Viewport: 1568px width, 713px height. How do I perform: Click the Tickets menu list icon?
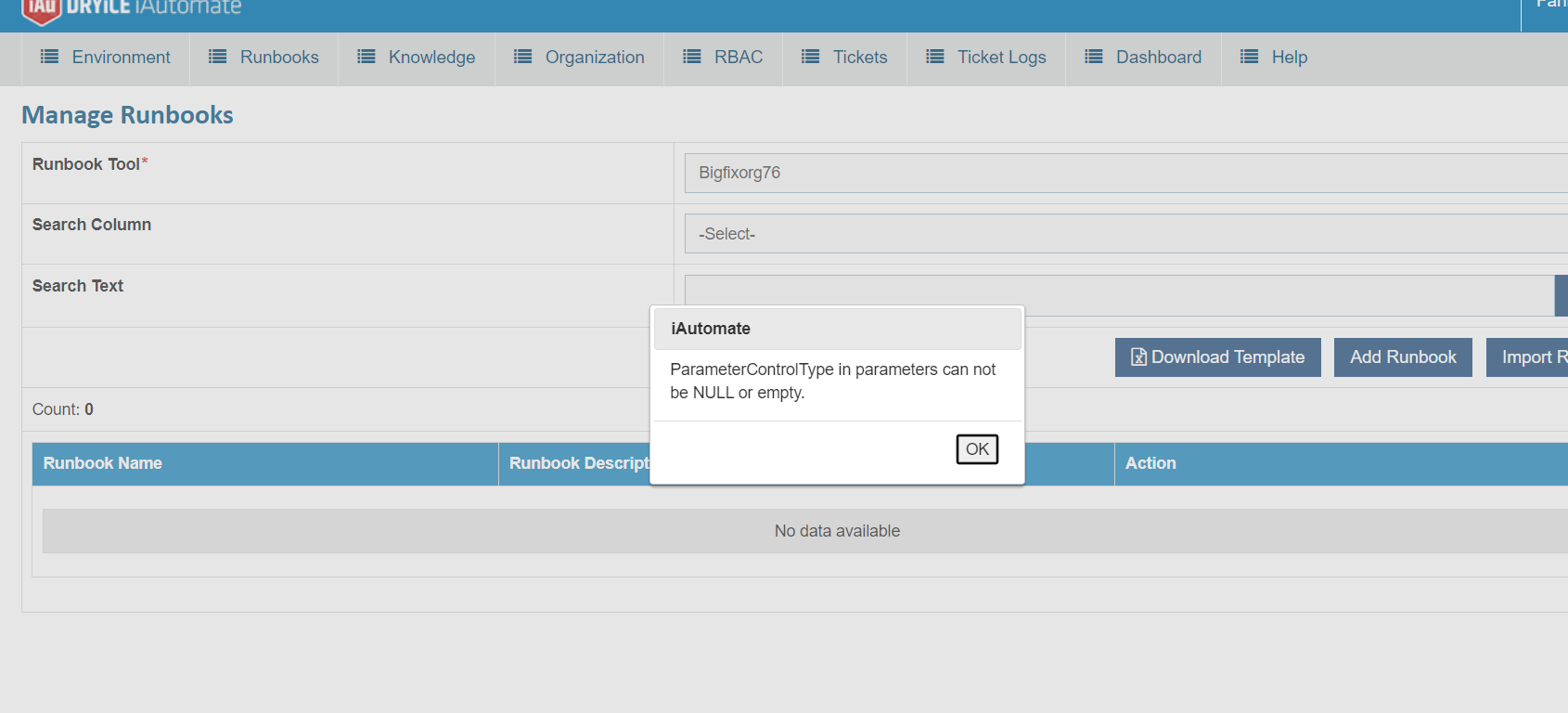pos(811,57)
